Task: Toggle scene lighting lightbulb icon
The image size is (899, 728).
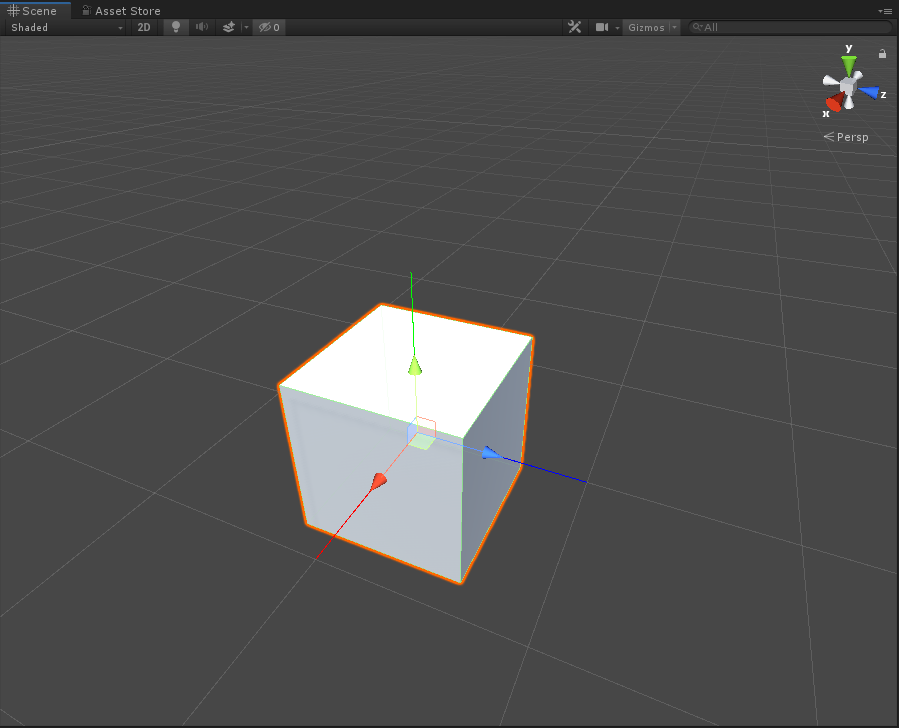Action: coord(176,28)
